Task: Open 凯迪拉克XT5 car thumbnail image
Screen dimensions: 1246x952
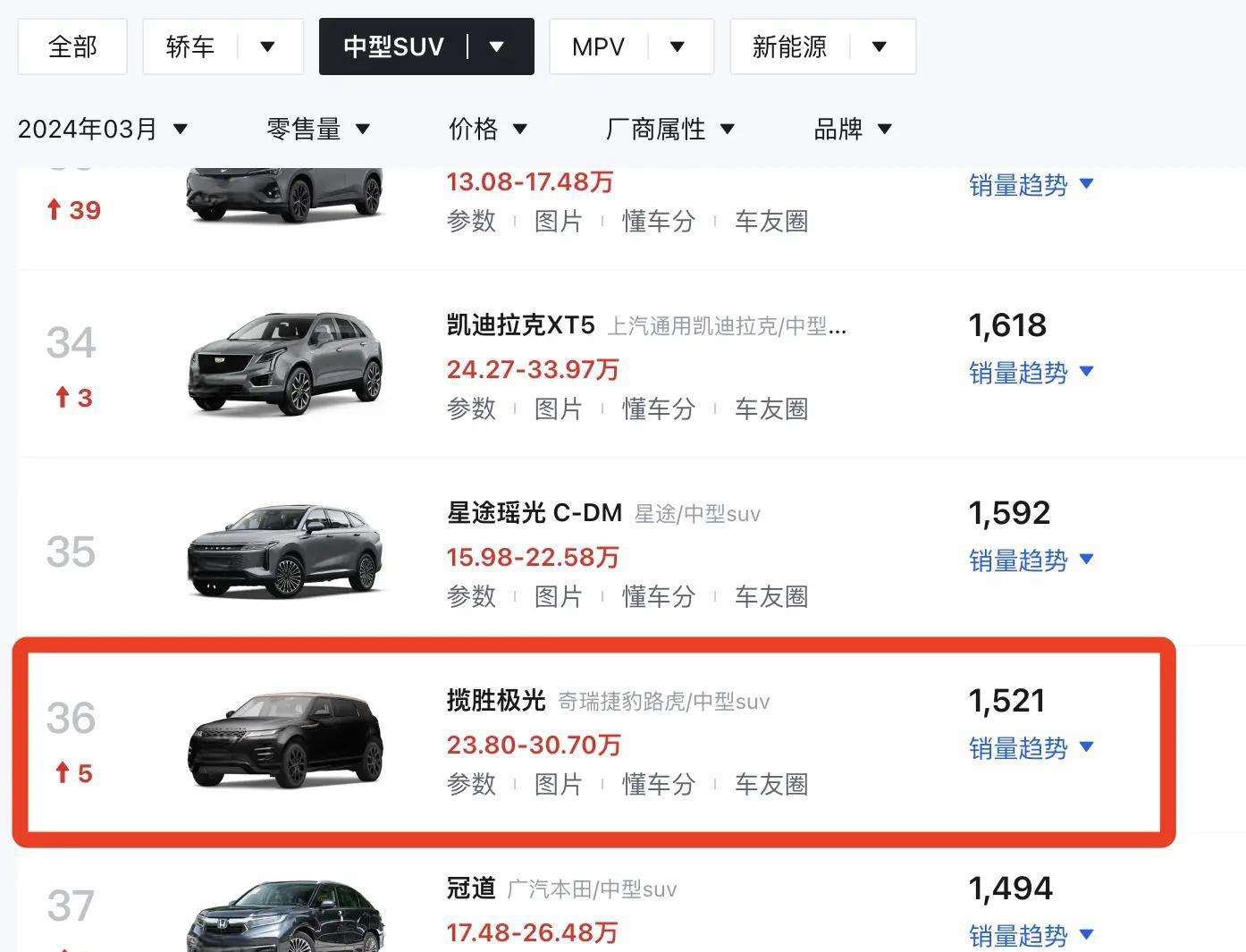Action: (x=285, y=364)
